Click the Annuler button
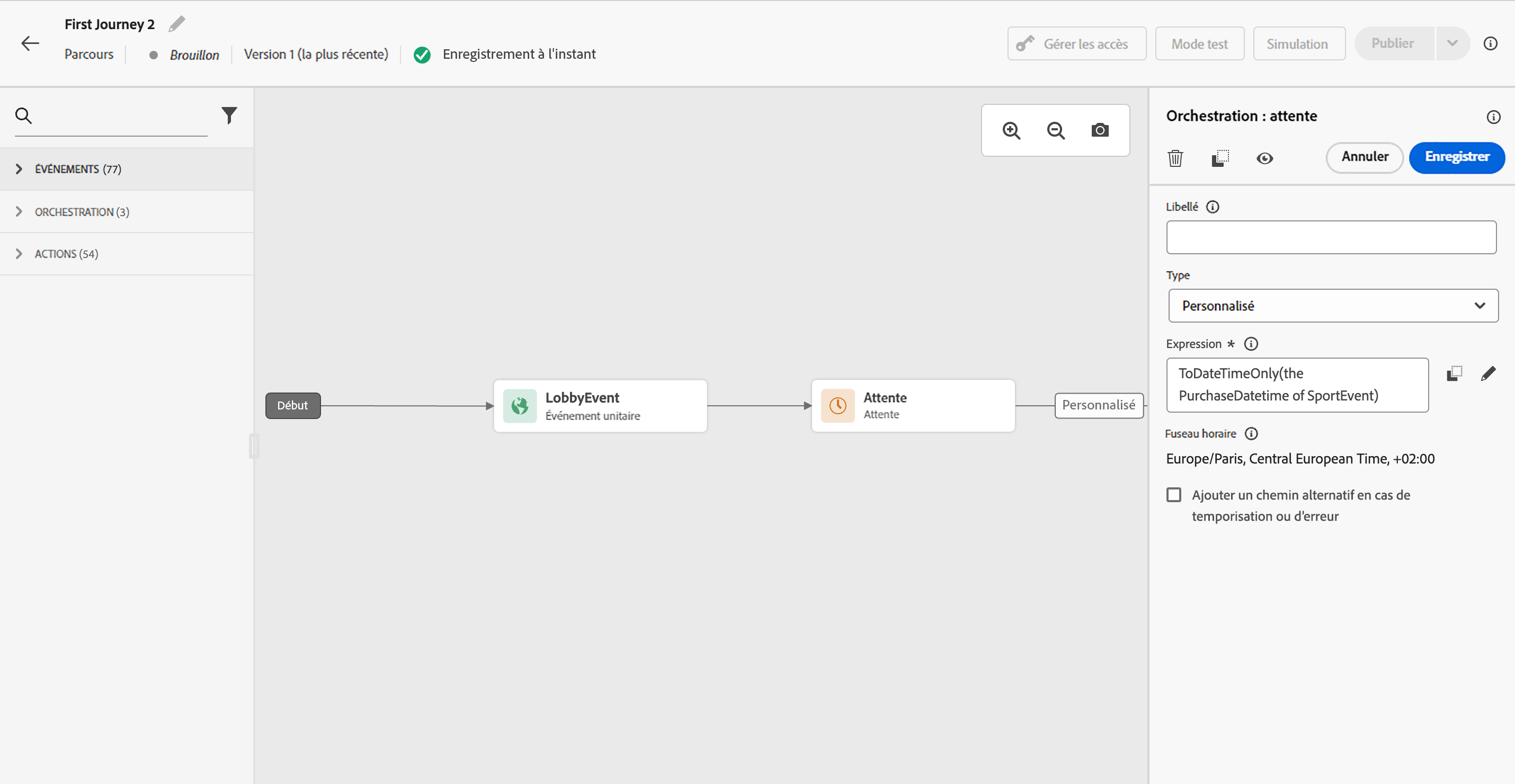This screenshot has height=784, width=1515. click(1365, 157)
